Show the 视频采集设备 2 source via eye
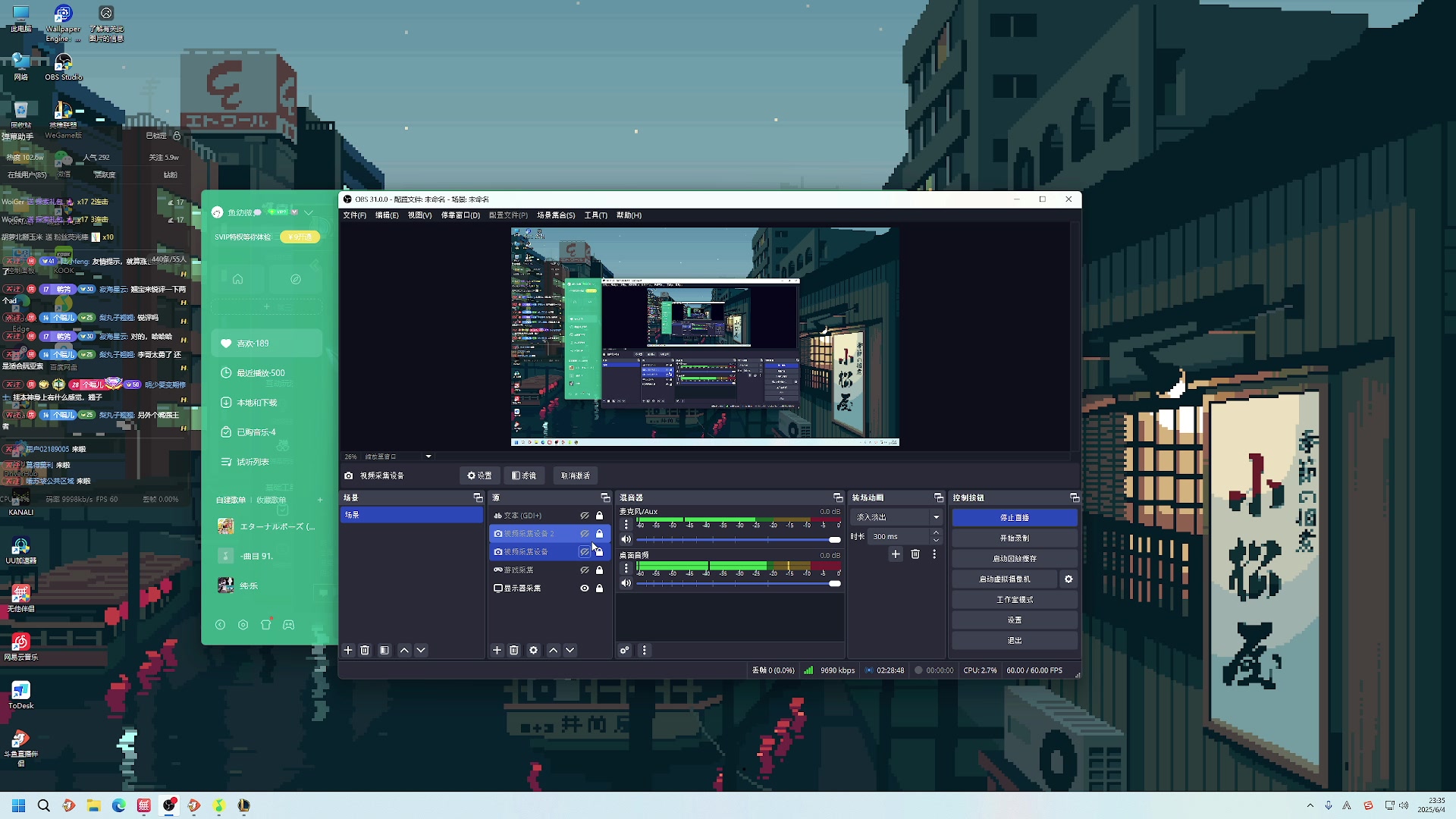This screenshot has height=819, width=1456. [x=585, y=534]
